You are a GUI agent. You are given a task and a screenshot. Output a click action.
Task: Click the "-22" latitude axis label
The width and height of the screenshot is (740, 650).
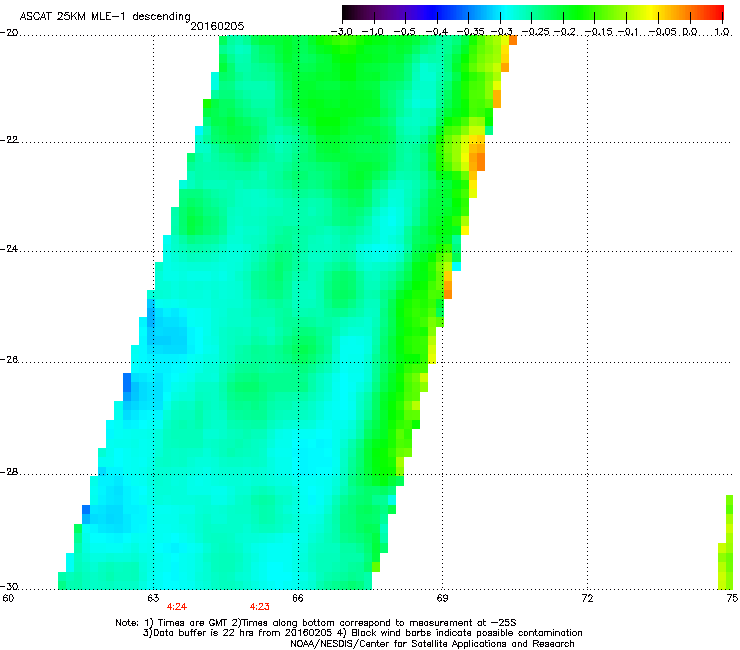tap(9, 140)
